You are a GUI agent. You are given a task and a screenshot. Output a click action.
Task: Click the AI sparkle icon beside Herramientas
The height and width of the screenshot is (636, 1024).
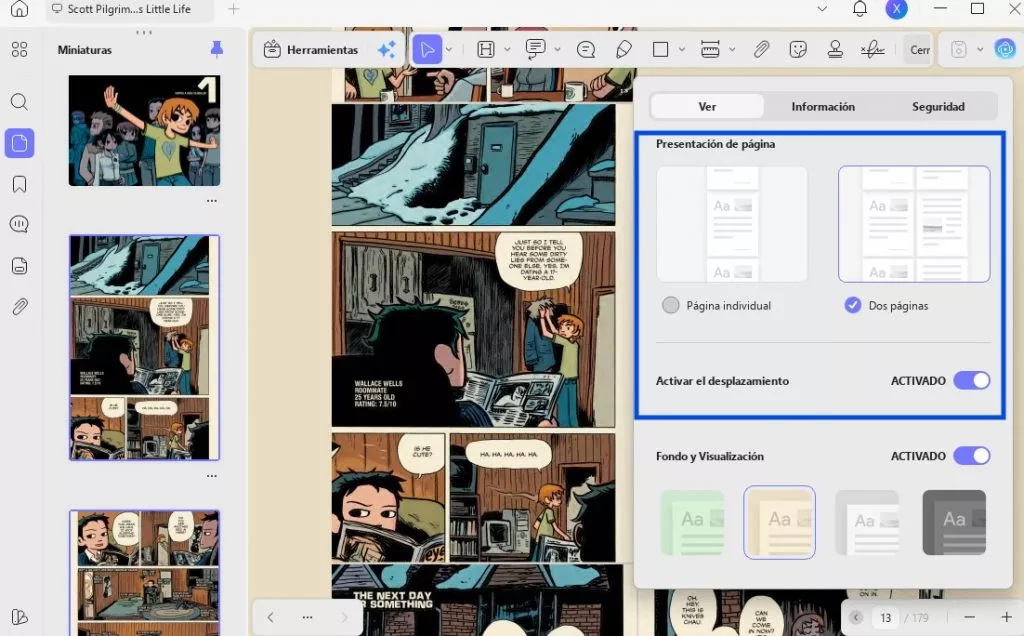(x=387, y=50)
